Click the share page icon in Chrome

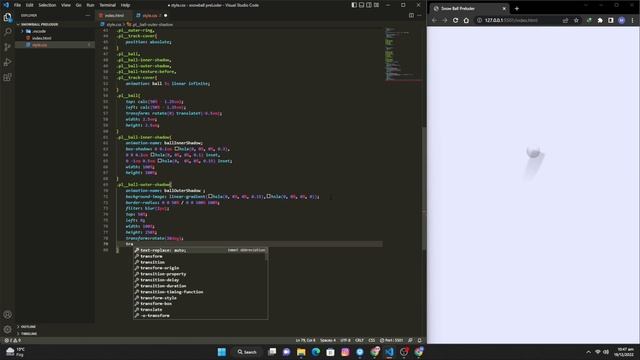click(565, 20)
